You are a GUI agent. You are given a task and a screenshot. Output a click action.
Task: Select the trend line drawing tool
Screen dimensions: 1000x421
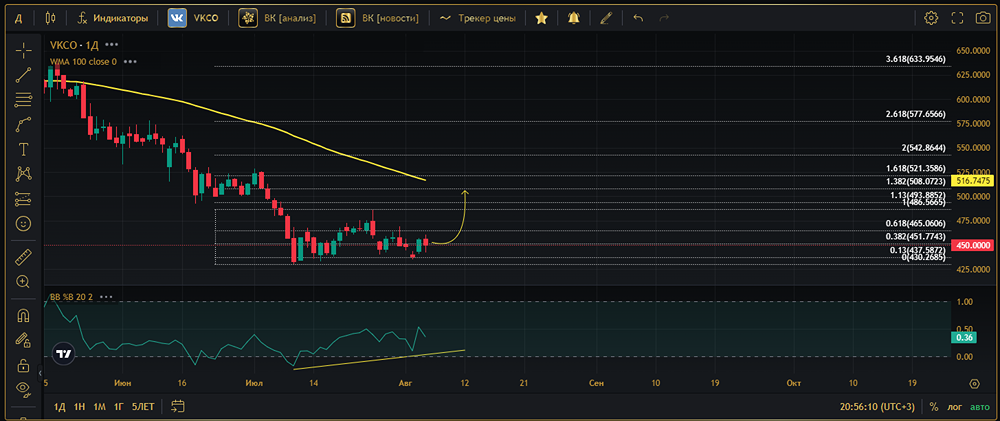click(23, 75)
